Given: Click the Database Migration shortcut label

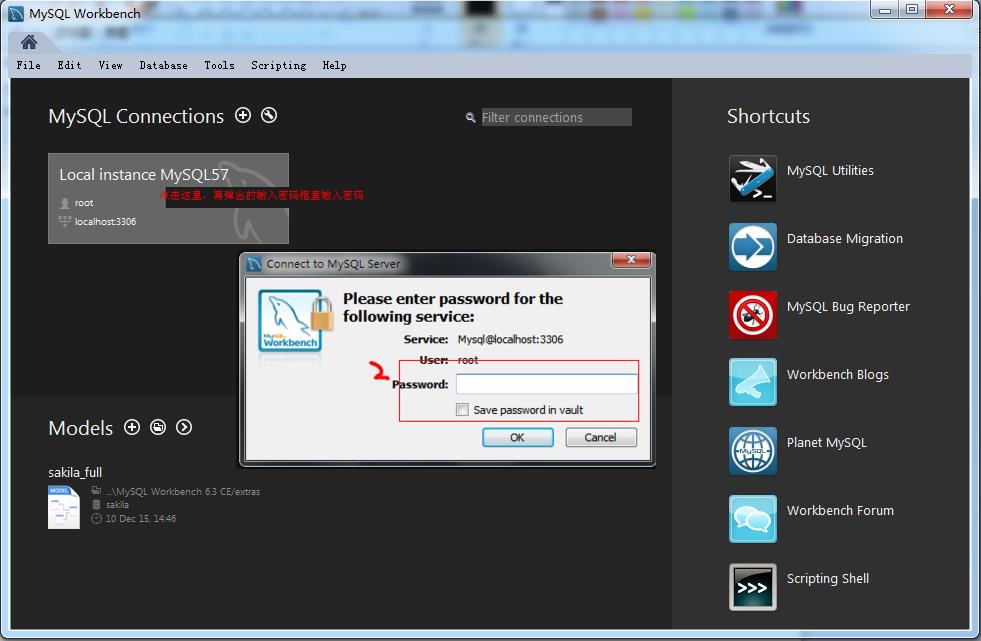Looking at the screenshot, I should 845,239.
